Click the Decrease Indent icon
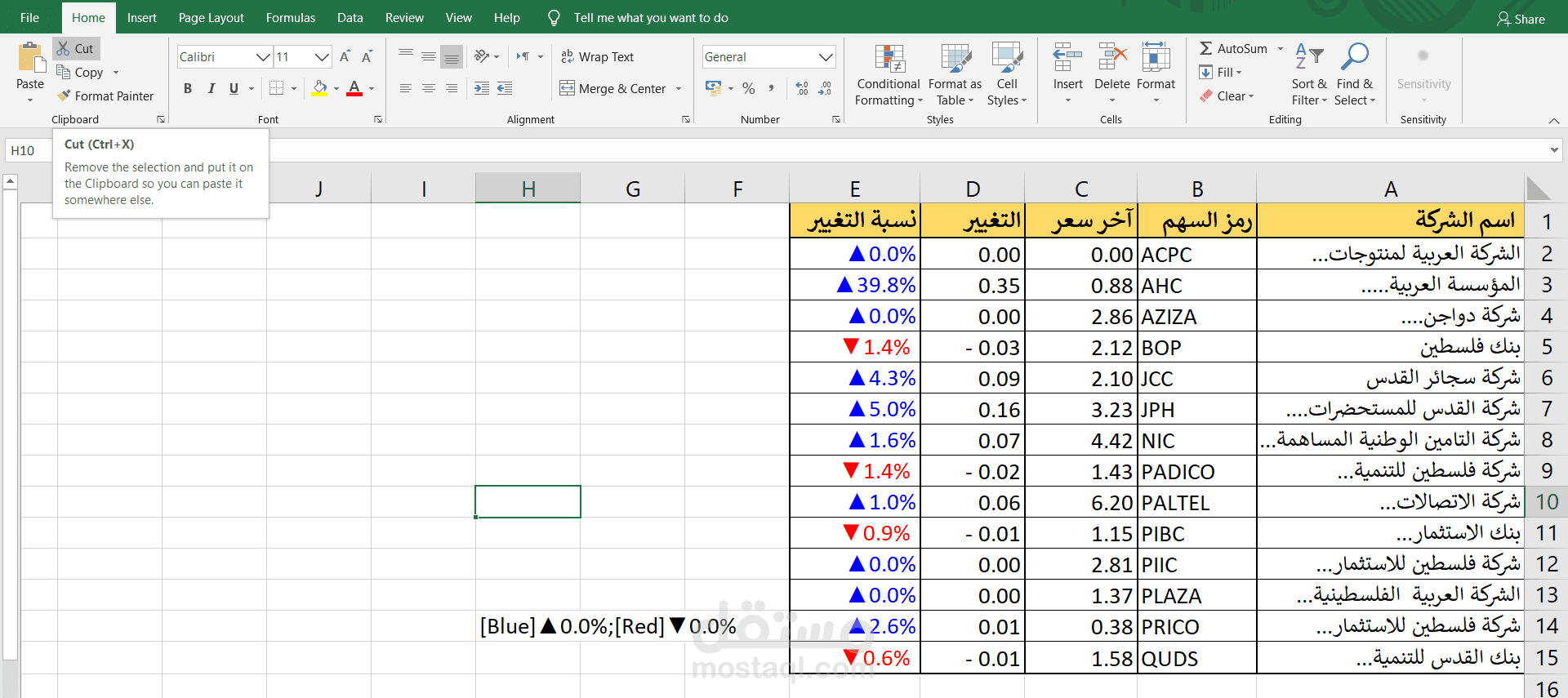 (482, 88)
